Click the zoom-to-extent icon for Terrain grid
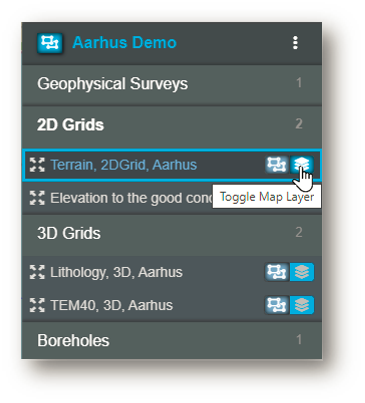Viewport: 365px width, 403px height. (37, 165)
